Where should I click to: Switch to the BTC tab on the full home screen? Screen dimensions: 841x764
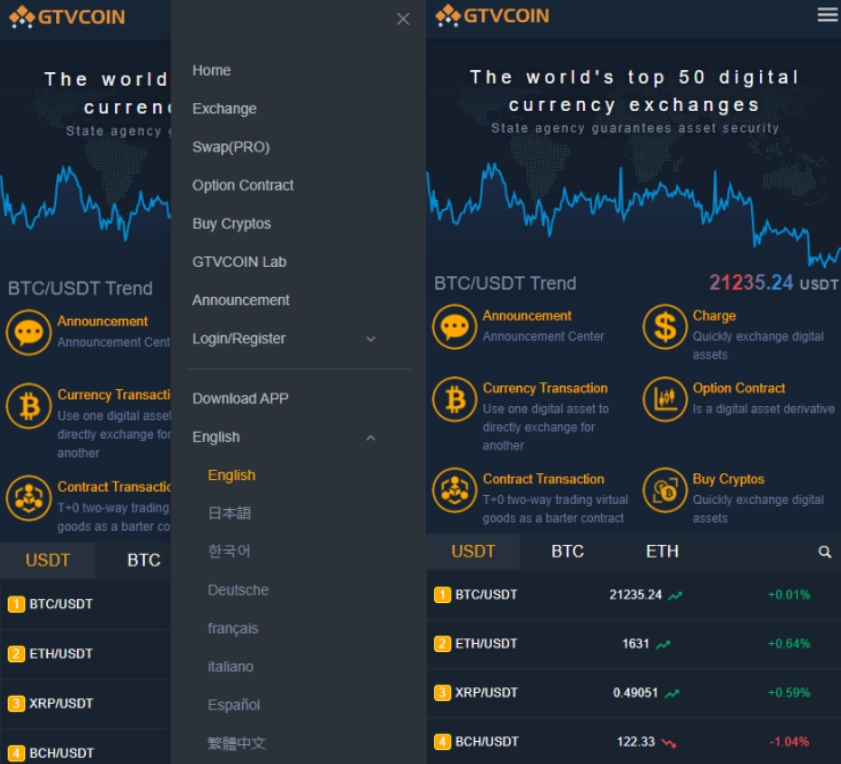[x=567, y=552]
